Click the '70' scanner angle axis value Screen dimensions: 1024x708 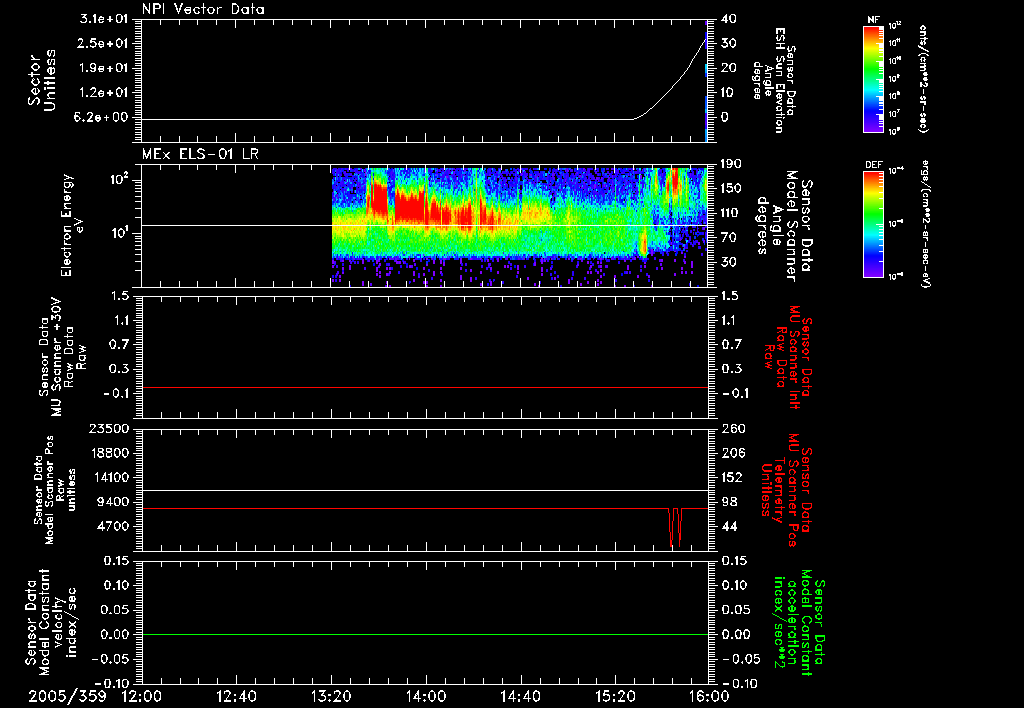[x=729, y=238]
